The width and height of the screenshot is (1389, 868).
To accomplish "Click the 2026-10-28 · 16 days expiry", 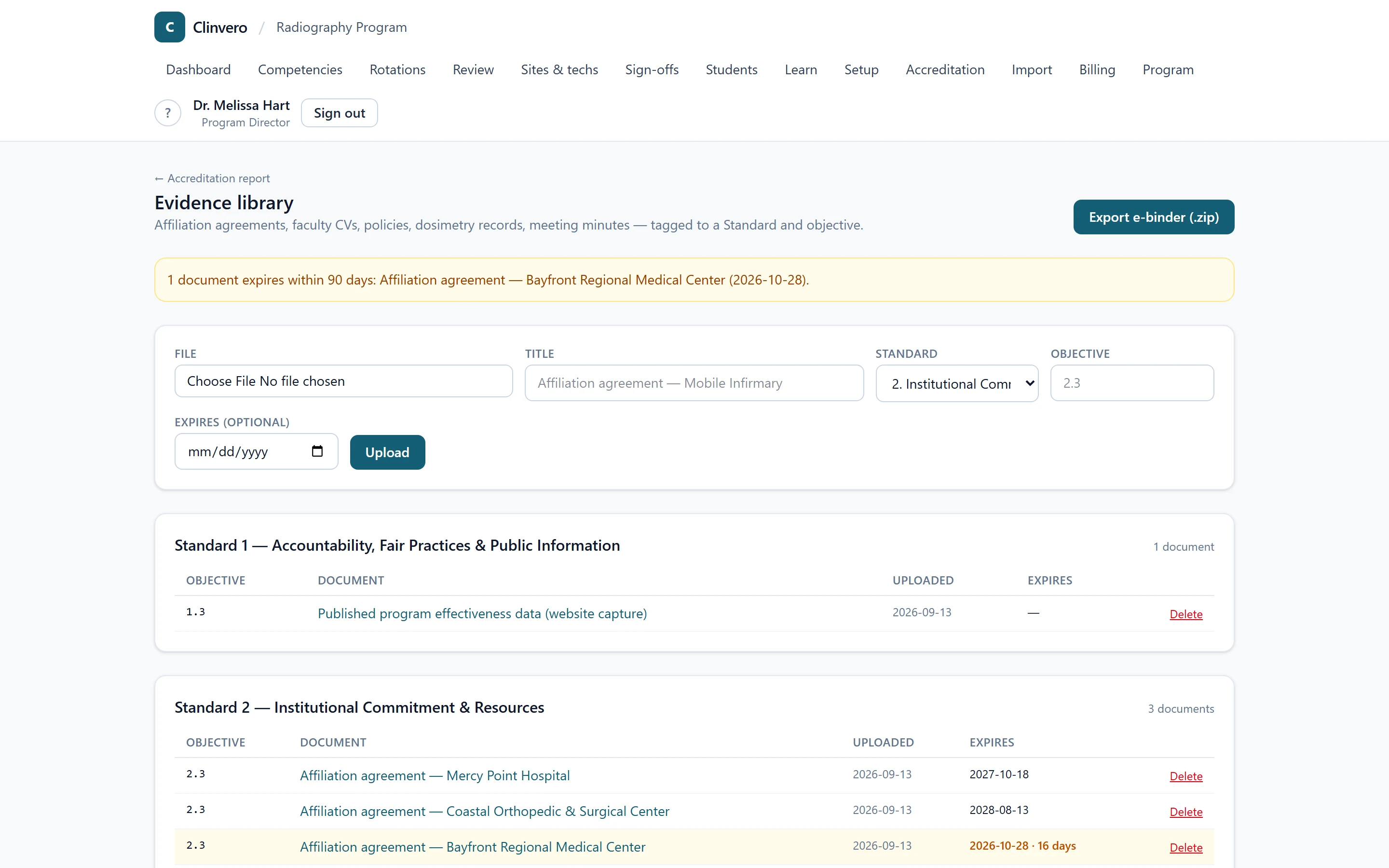I will click(x=1022, y=846).
